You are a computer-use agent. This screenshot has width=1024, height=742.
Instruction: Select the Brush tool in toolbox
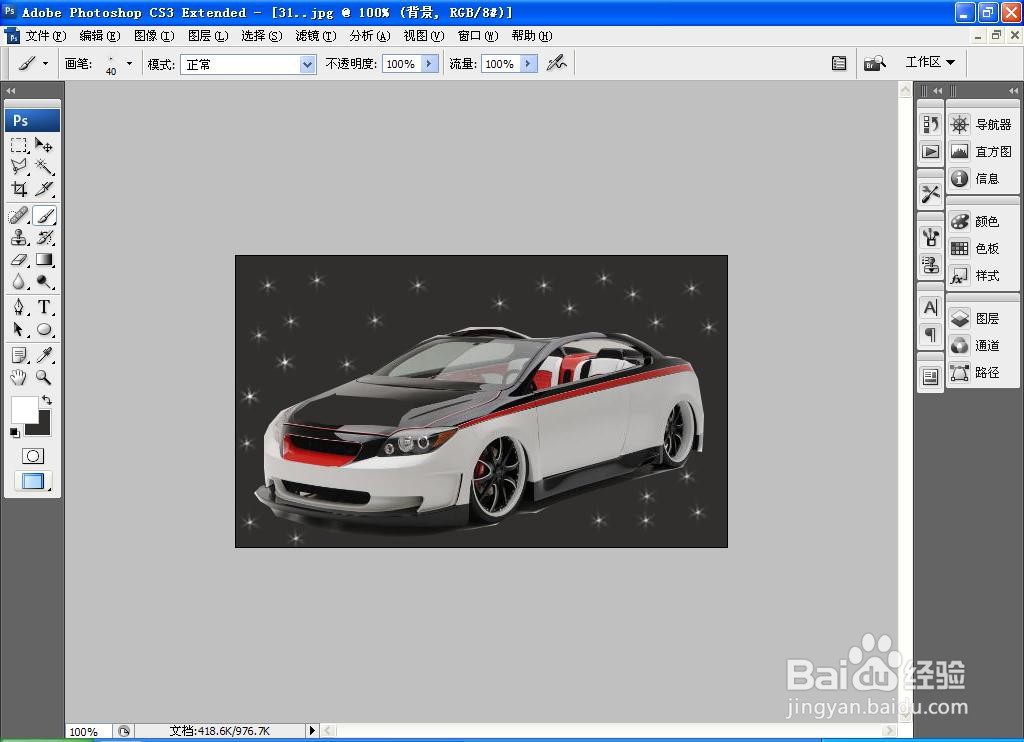pos(44,215)
